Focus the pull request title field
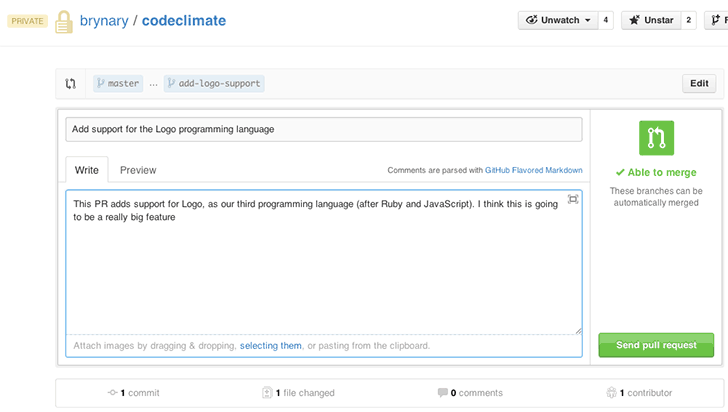This screenshot has width=728, height=412. coord(324,129)
